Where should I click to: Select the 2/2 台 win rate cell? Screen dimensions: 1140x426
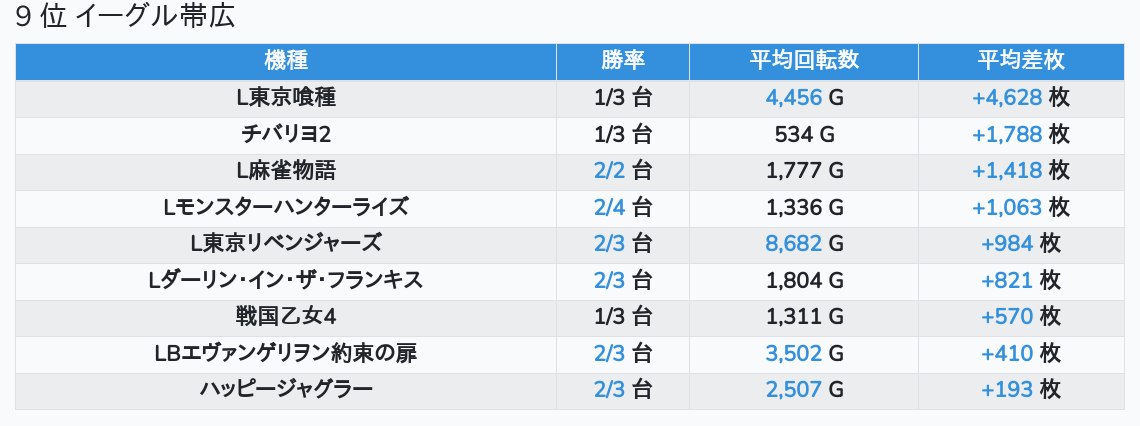622,171
